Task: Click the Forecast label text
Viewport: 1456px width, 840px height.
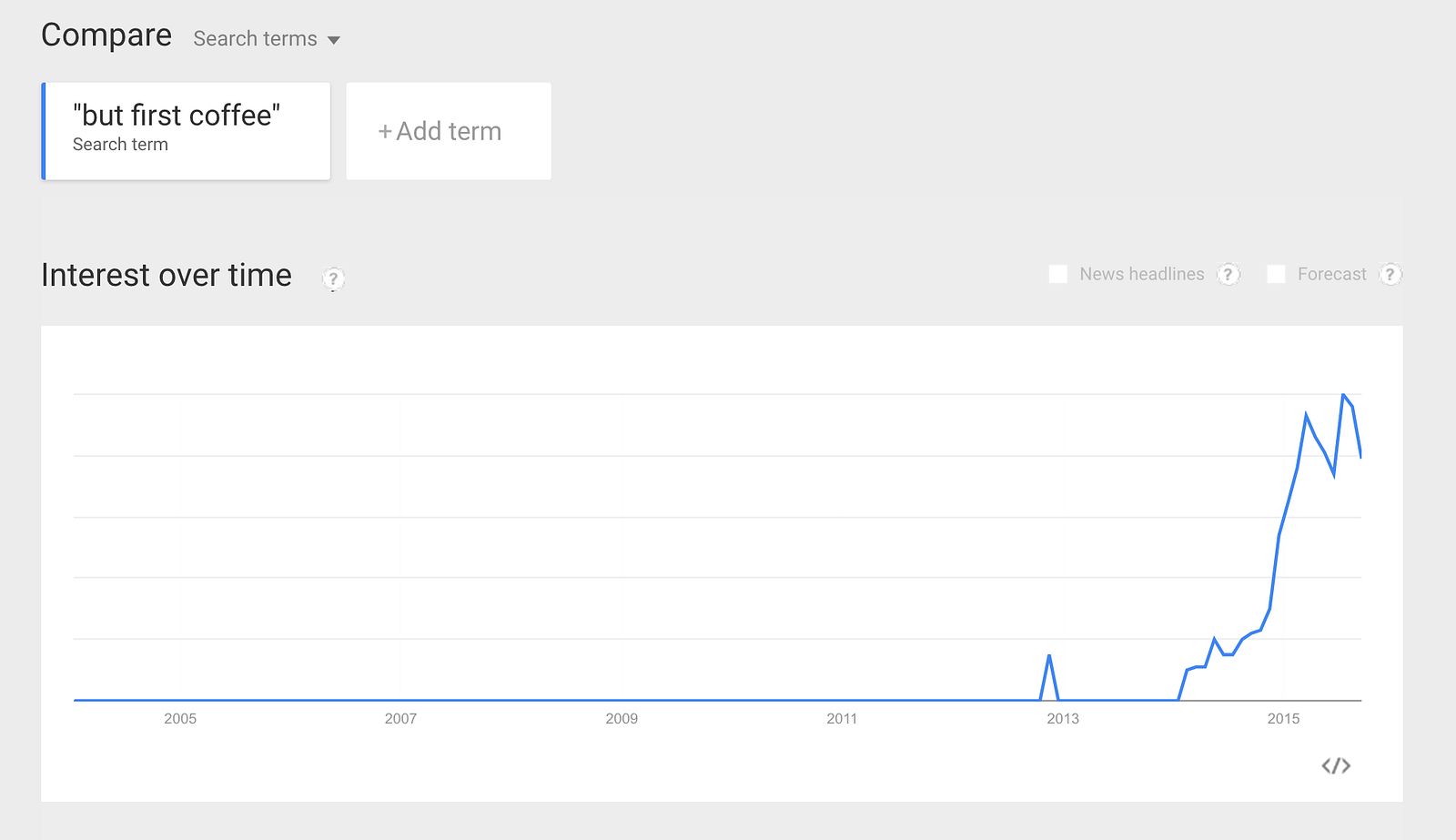Action: coord(1332,274)
